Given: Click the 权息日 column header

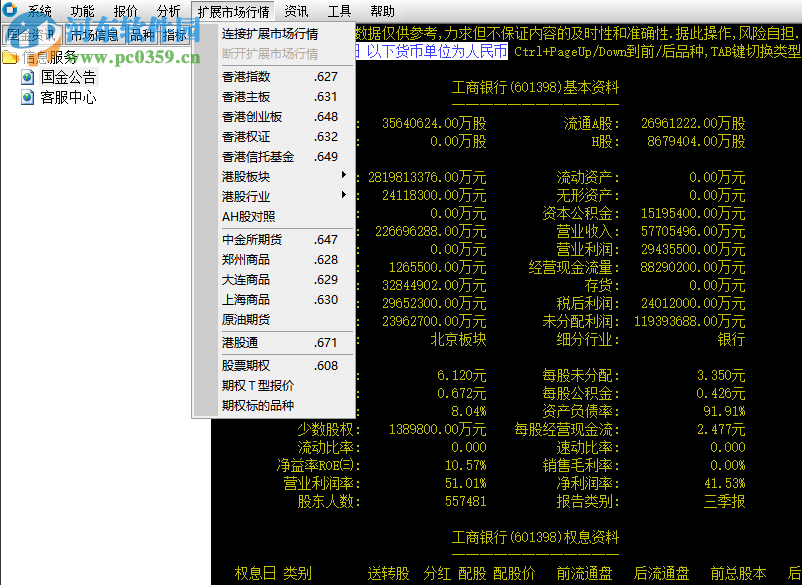Looking at the screenshot, I should [x=255, y=573].
